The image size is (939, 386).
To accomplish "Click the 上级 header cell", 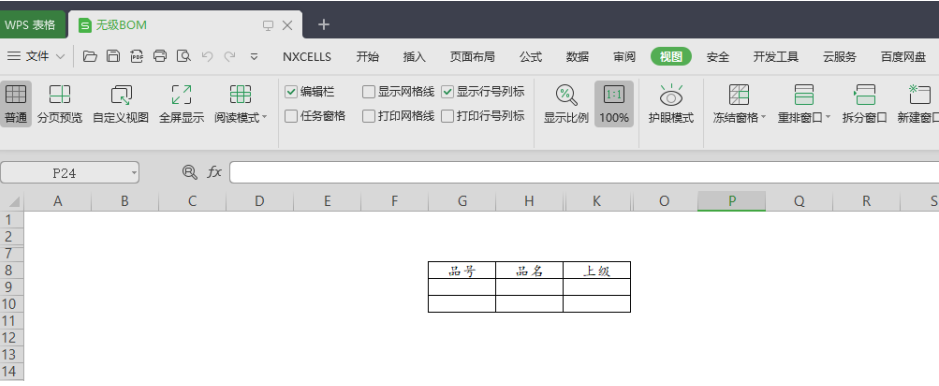I will (596, 270).
